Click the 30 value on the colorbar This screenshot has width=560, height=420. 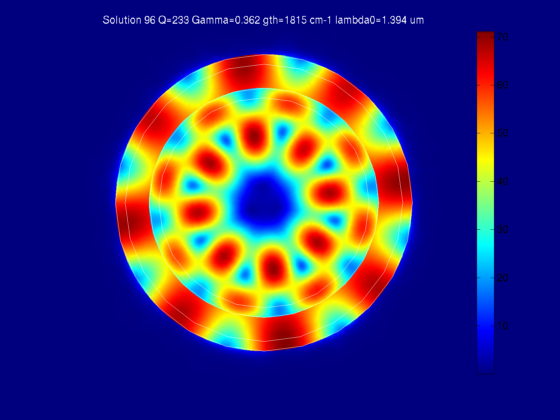(502, 230)
